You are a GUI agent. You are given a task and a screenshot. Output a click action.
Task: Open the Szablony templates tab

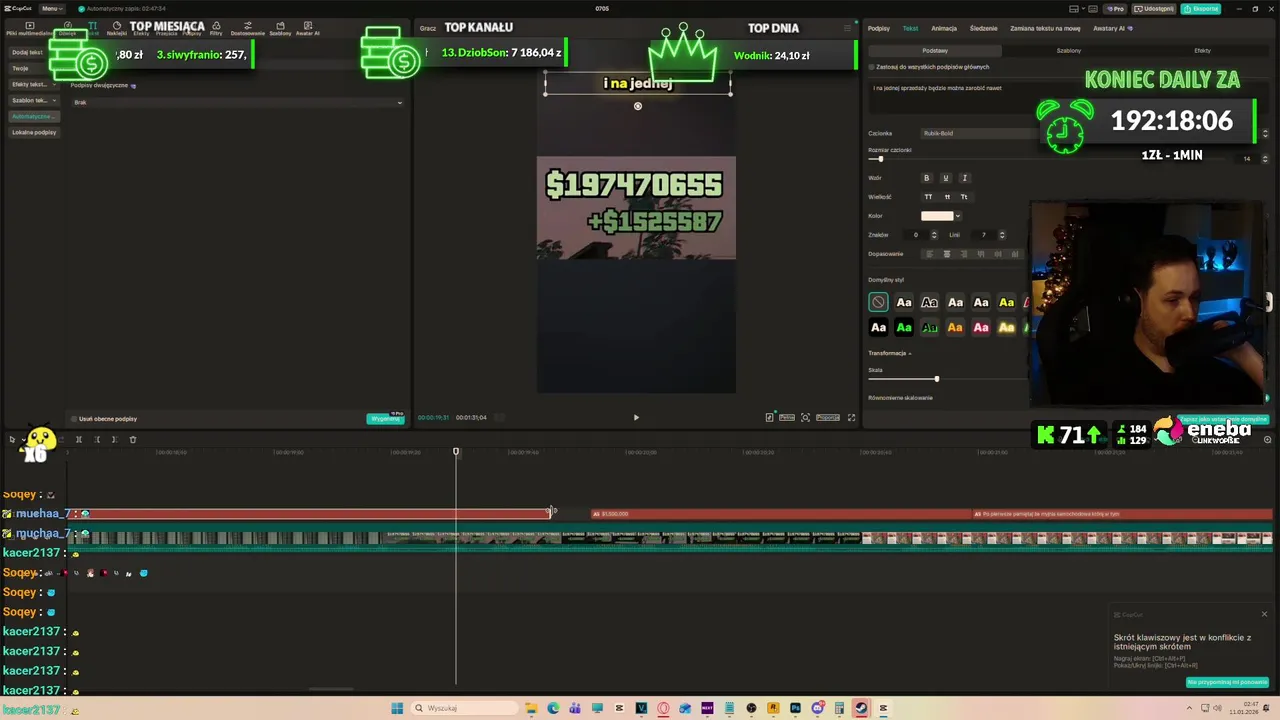coord(280,28)
